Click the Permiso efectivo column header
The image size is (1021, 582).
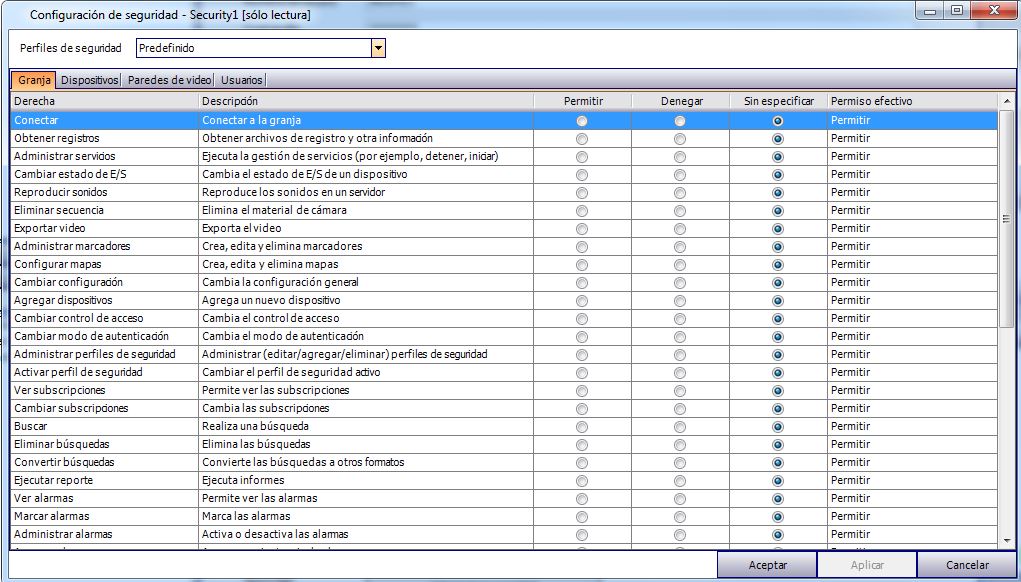click(x=912, y=102)
